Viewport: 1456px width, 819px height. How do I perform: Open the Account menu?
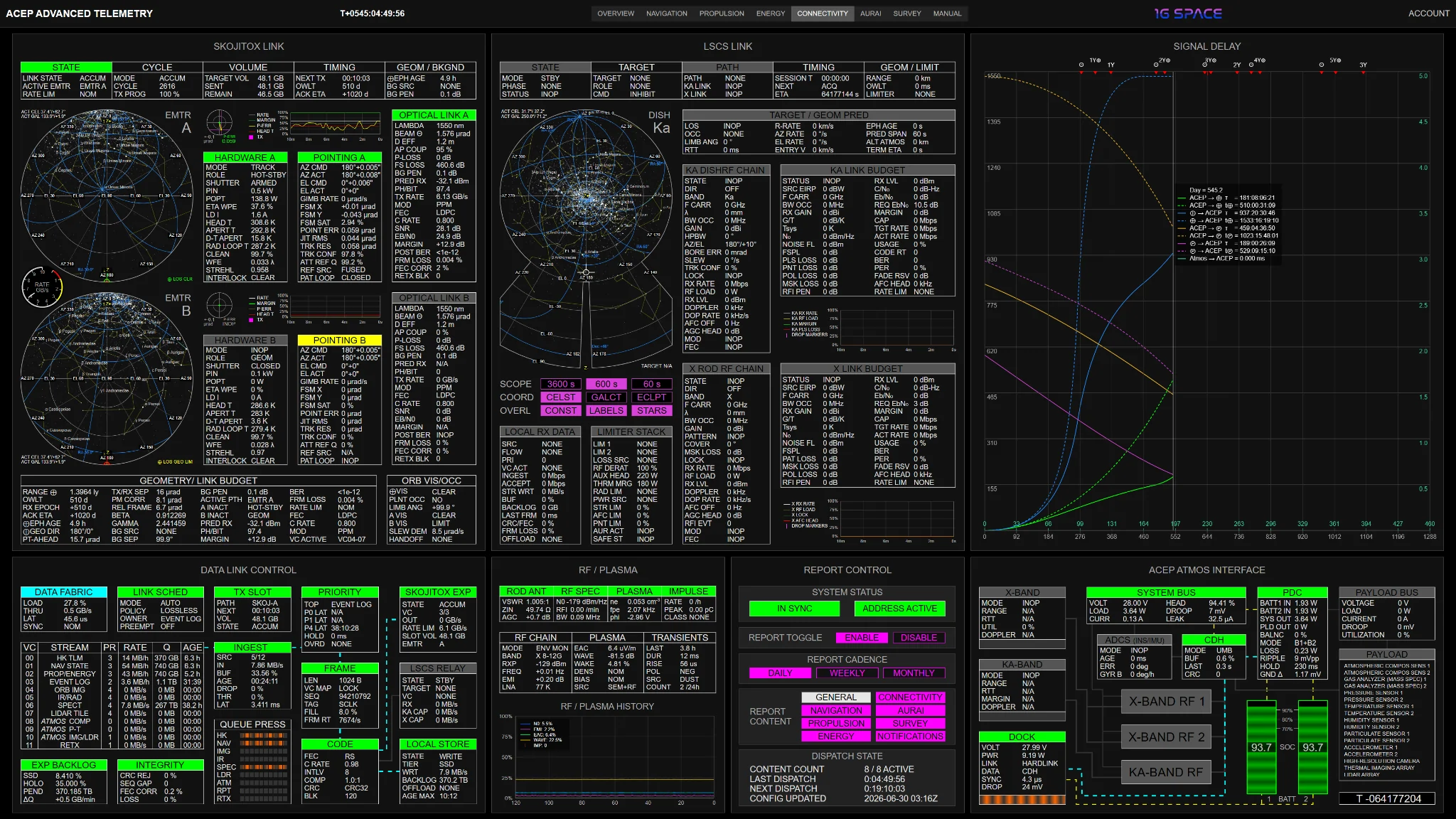click(x=1428, y=14)
